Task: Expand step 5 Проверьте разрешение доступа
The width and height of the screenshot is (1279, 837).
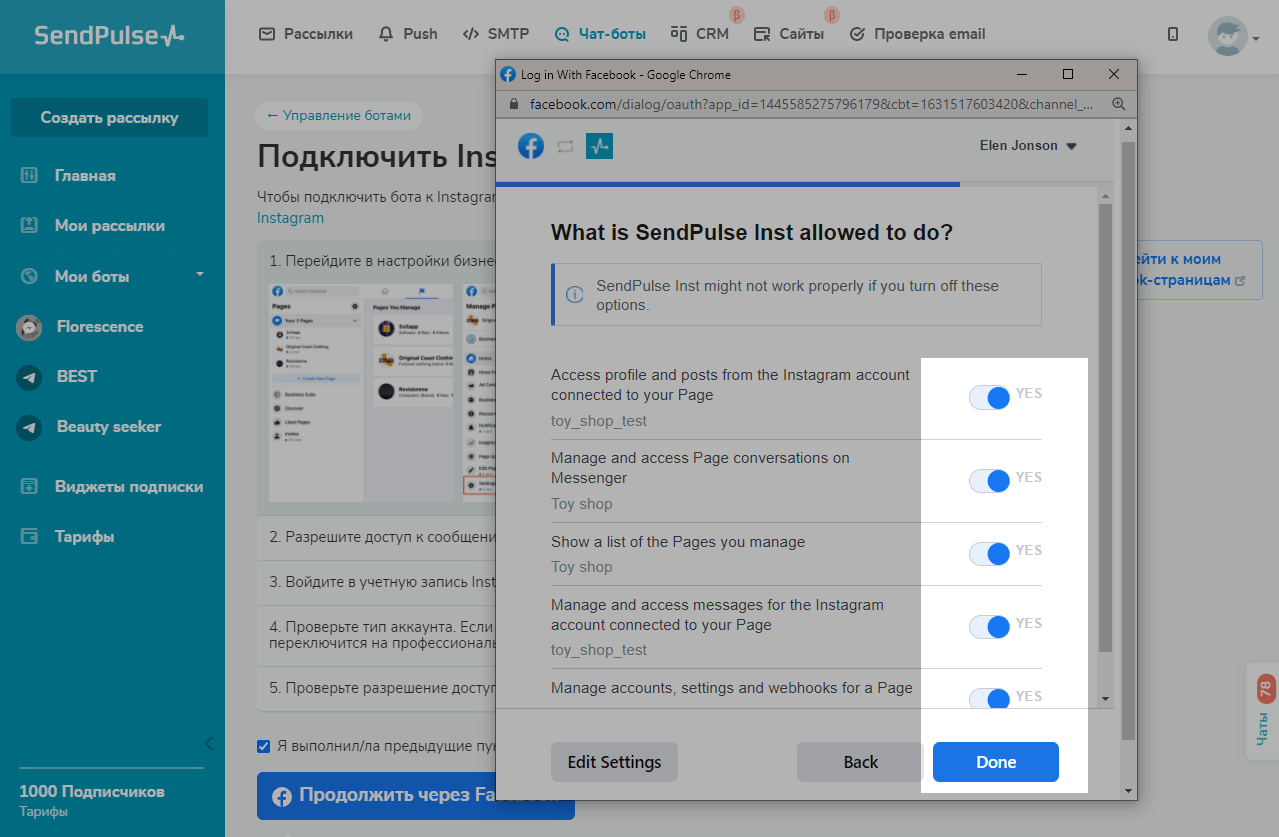Action: [x=377, y=688]
